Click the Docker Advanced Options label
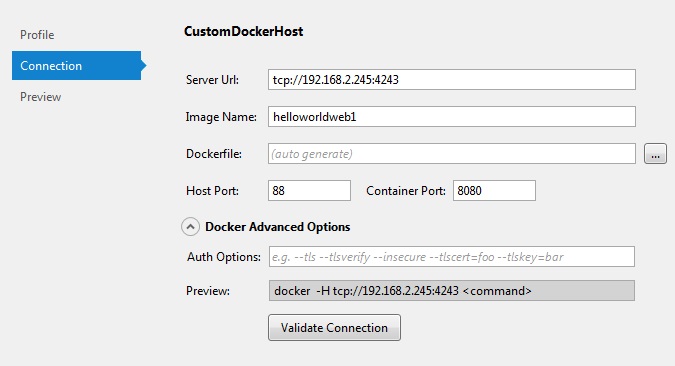This screenshot has width=675, height=366. coord(278,227)
